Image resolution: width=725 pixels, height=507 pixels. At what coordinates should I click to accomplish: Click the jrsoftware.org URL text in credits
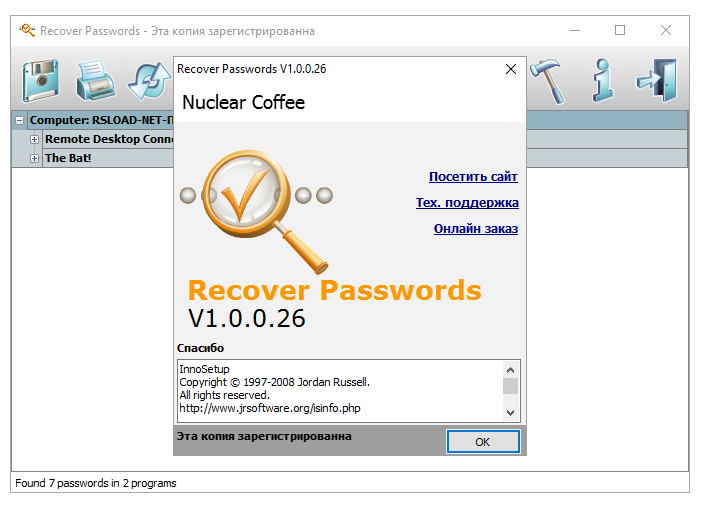[270, 408]
